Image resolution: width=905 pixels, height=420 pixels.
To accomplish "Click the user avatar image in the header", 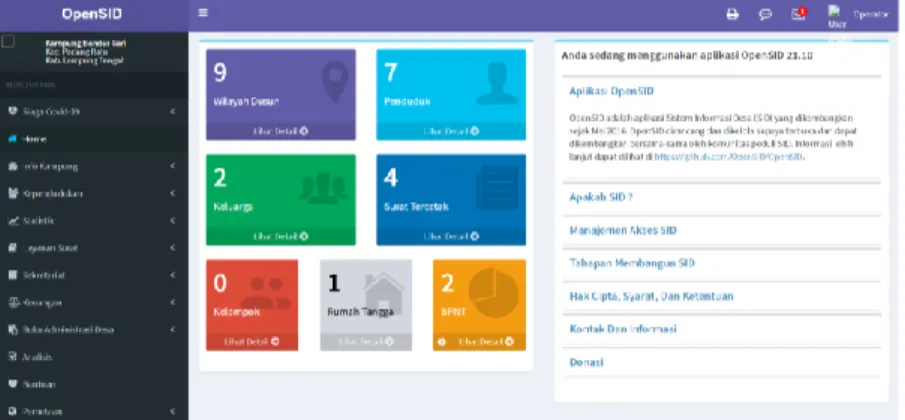I will click(837, 17).
